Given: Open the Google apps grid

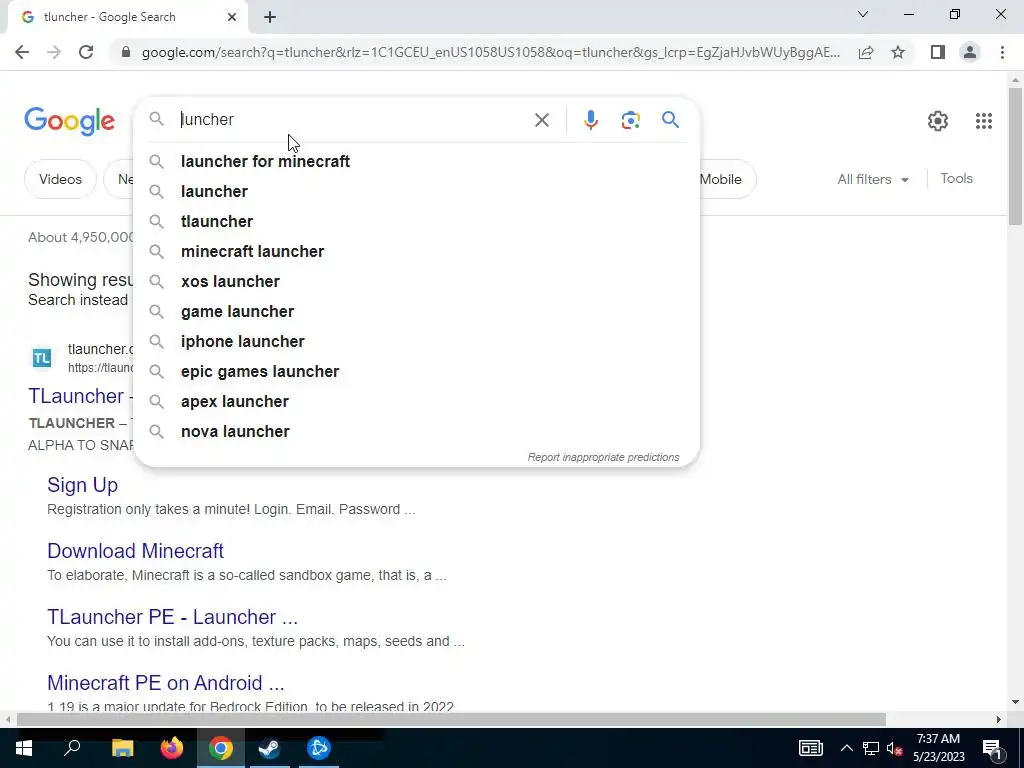Looking at the screenshot, I should click(x=984, y=121).
